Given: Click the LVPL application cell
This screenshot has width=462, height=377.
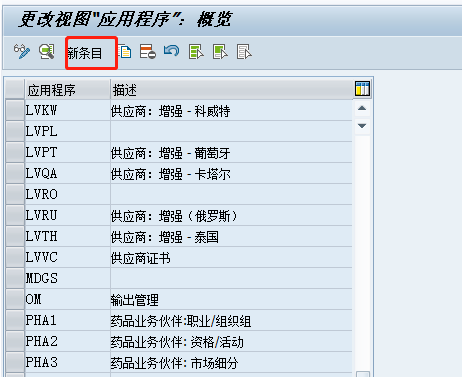Looking at the screenshot, I should 67,131.
